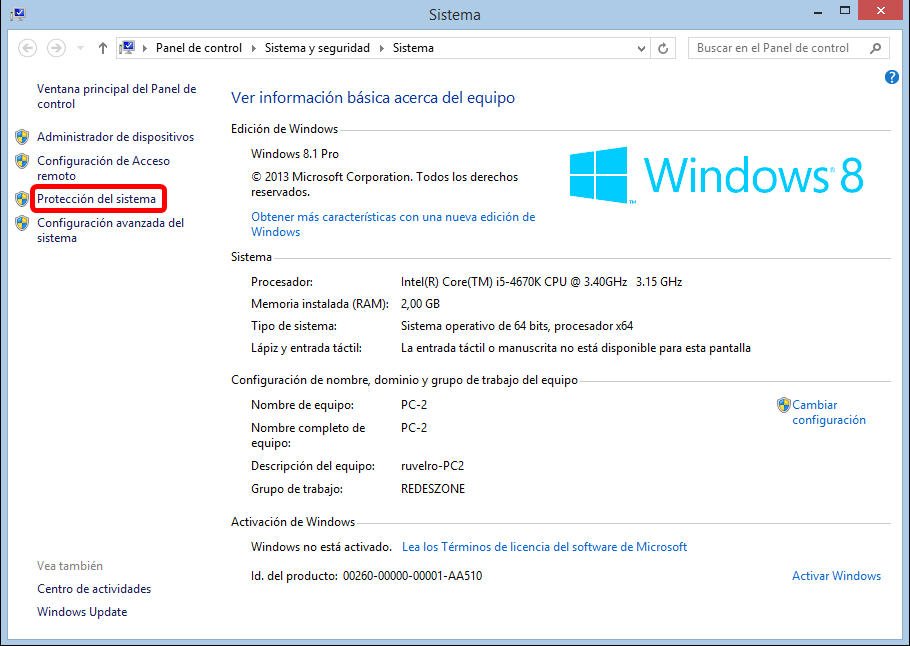910x646 pixels.
Task: Open Administrador de dispositivos link
Action: 115,137
